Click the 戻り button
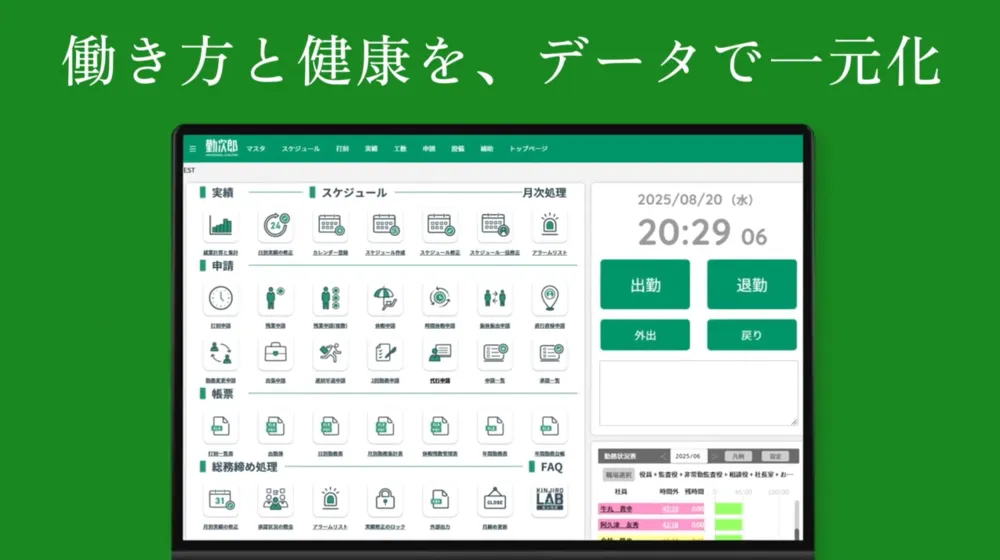The width and height of the screenshot is (1000, 560). point(751,335)
